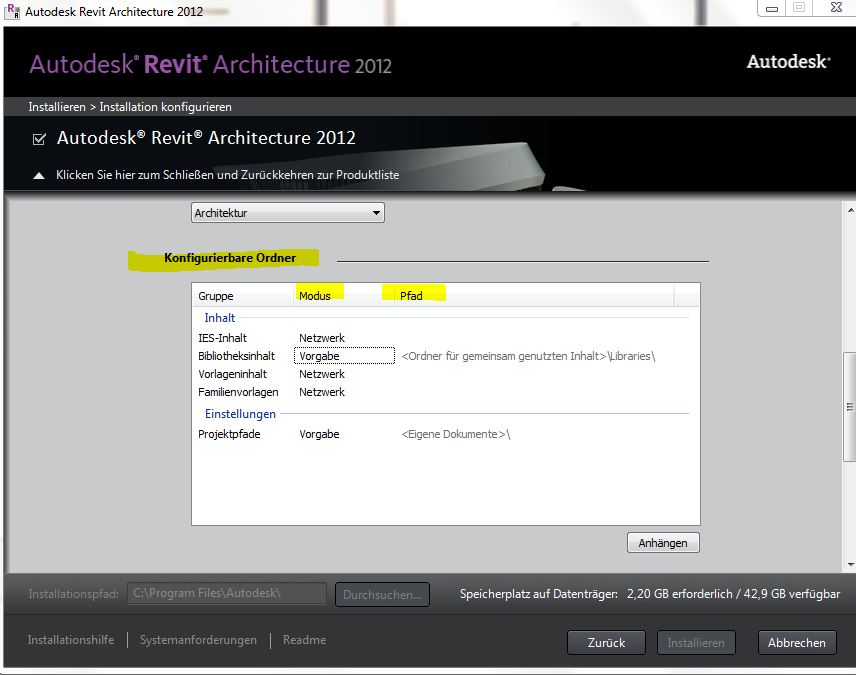The width and height of the screenshot is (856, 675).
Task: Click the 'Klicken Sie hier zum Schließen' link text
Action: coord(227,175)
